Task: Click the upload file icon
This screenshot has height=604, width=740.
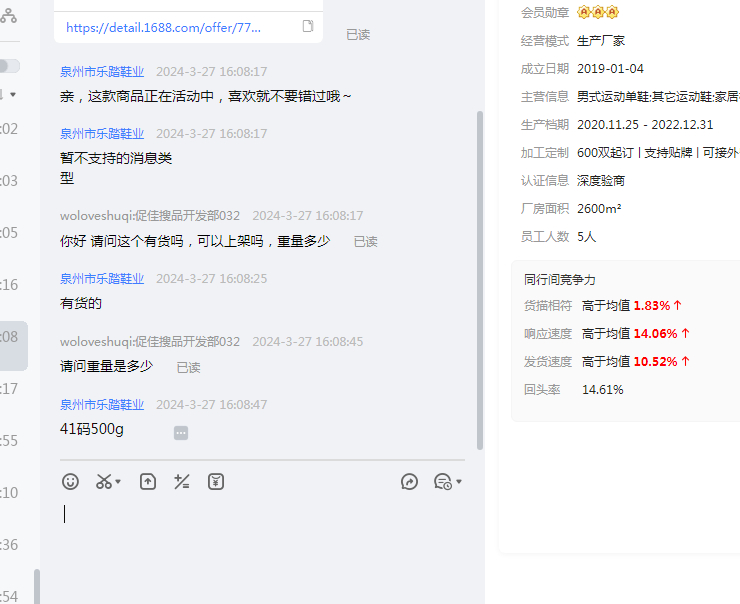Action: pos(148,481)
